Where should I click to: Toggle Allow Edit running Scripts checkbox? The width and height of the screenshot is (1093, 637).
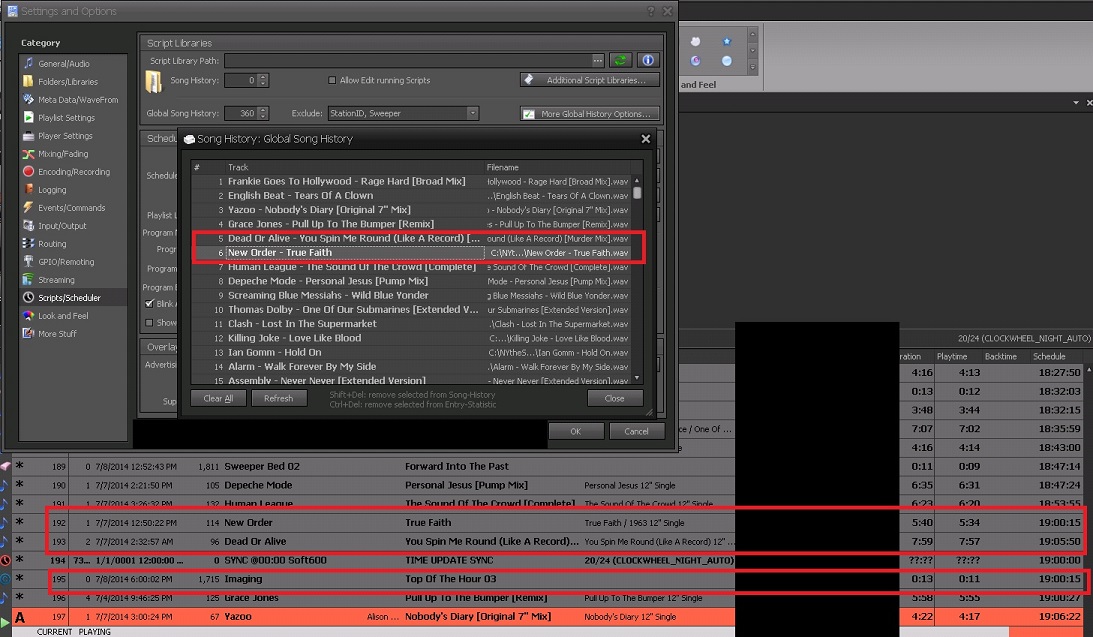pyautogui.click(x=332, y=80)
